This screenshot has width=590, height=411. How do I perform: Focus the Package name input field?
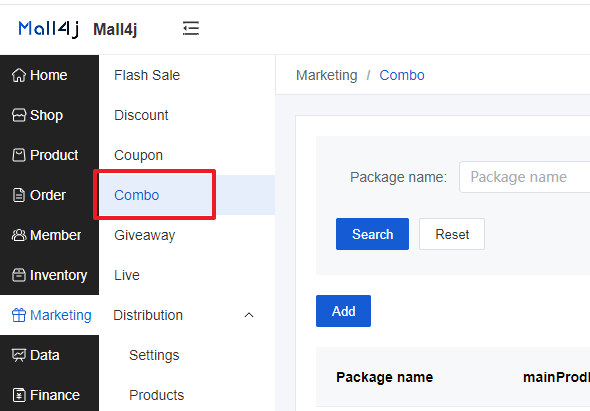(x=525, y=177)
